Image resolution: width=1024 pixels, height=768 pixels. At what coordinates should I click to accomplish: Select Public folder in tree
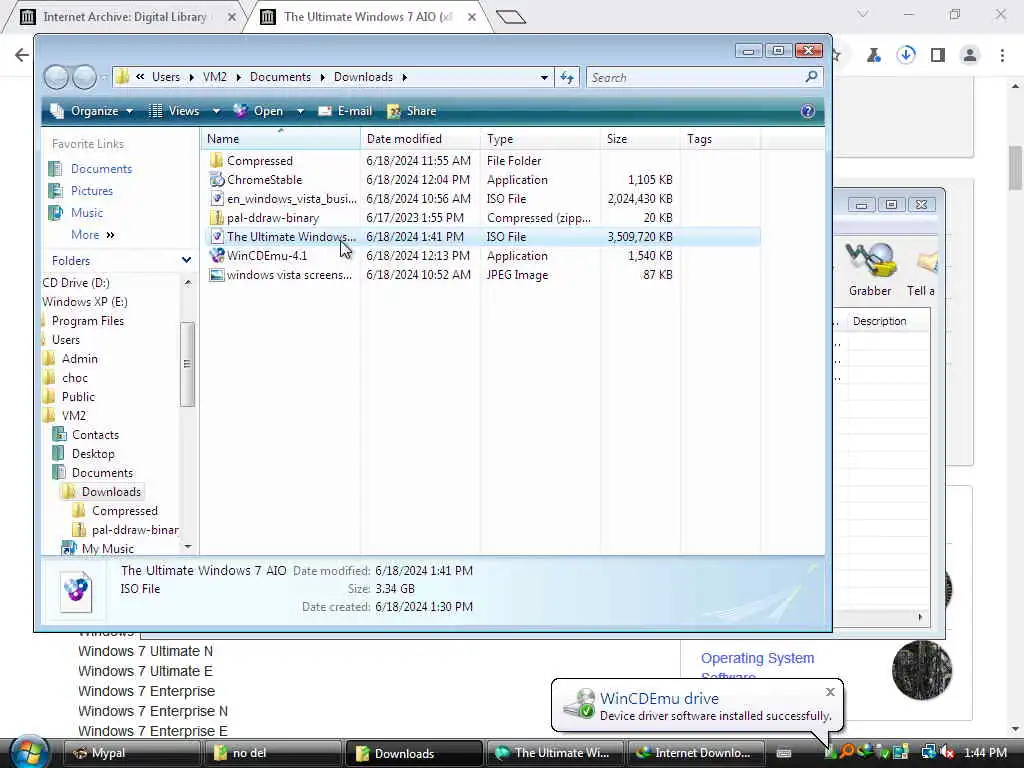(x=78, y=396)
